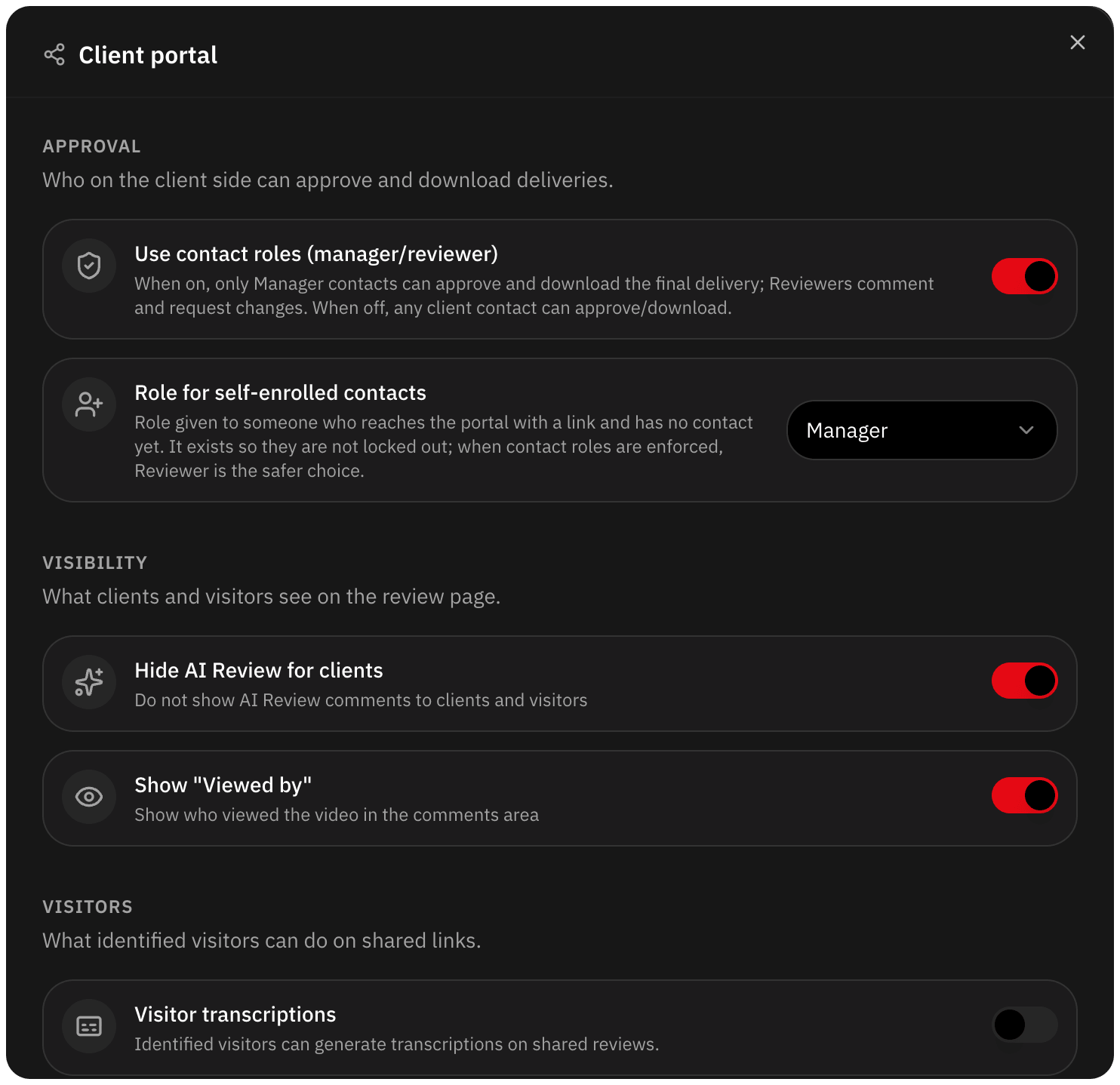Click the APPROVAL section heading
This screenshot has width=1120, height=1085.
[x=92, y=146]
